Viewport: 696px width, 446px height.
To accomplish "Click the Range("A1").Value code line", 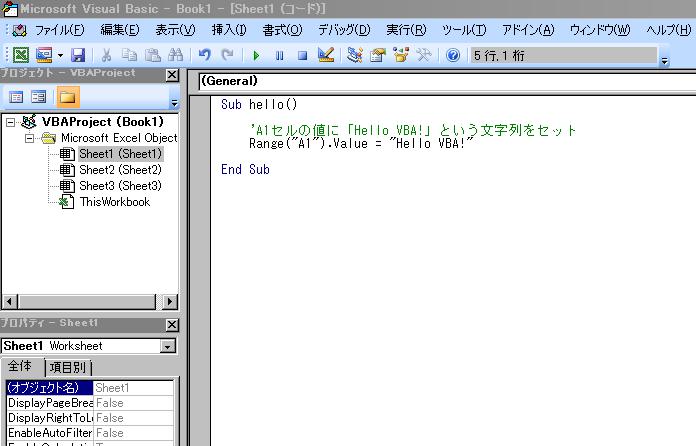I will (x=361, y=144).
